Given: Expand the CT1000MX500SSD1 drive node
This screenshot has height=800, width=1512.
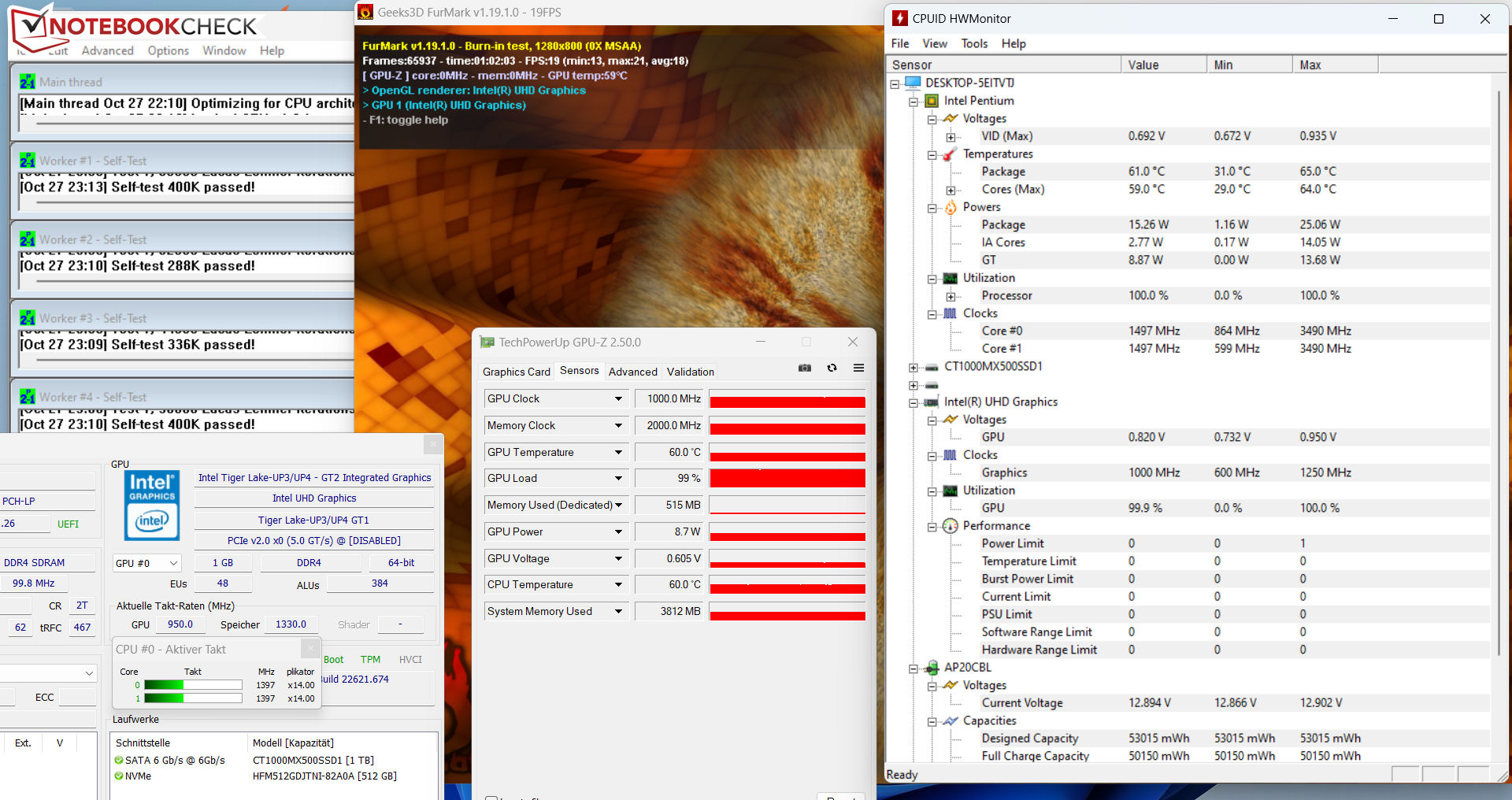Looking at the screenshot, I should [913, 368].
